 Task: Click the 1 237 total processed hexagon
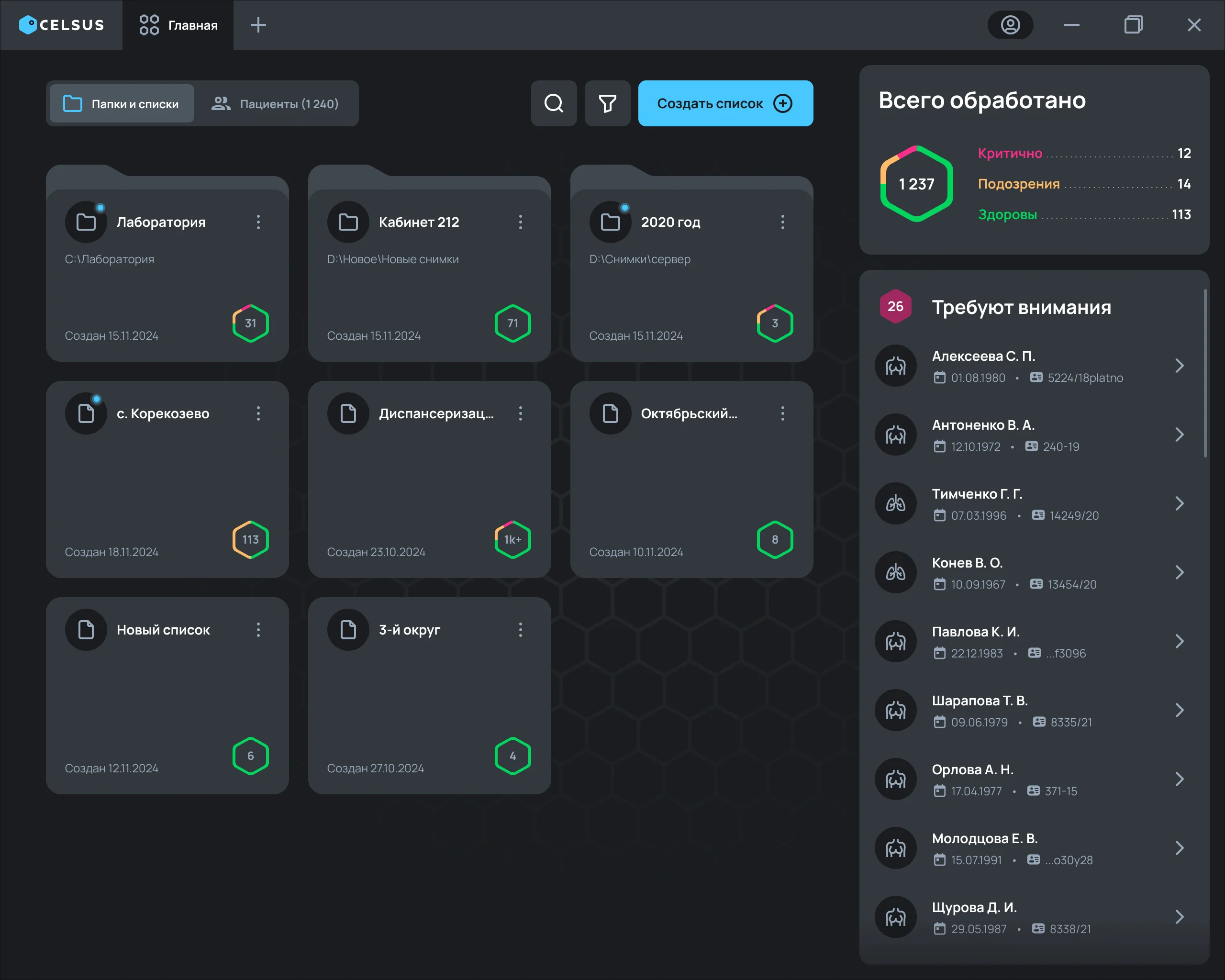[916, 183]
